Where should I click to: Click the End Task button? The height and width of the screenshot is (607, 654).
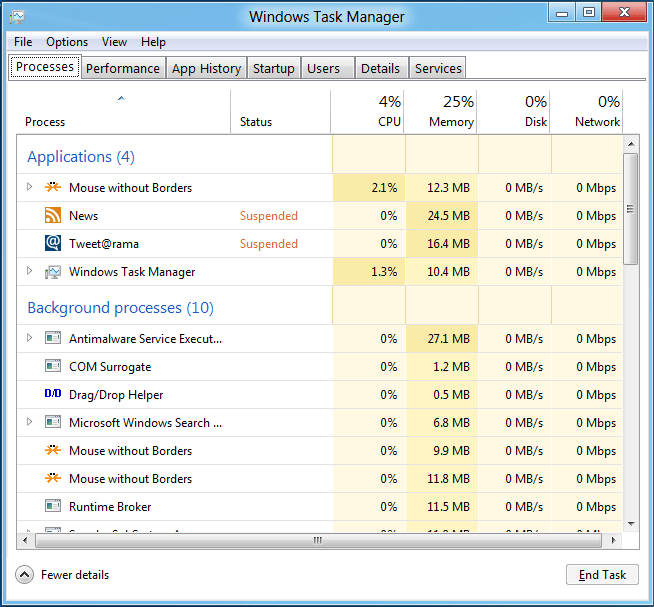(x=602, y=575)
